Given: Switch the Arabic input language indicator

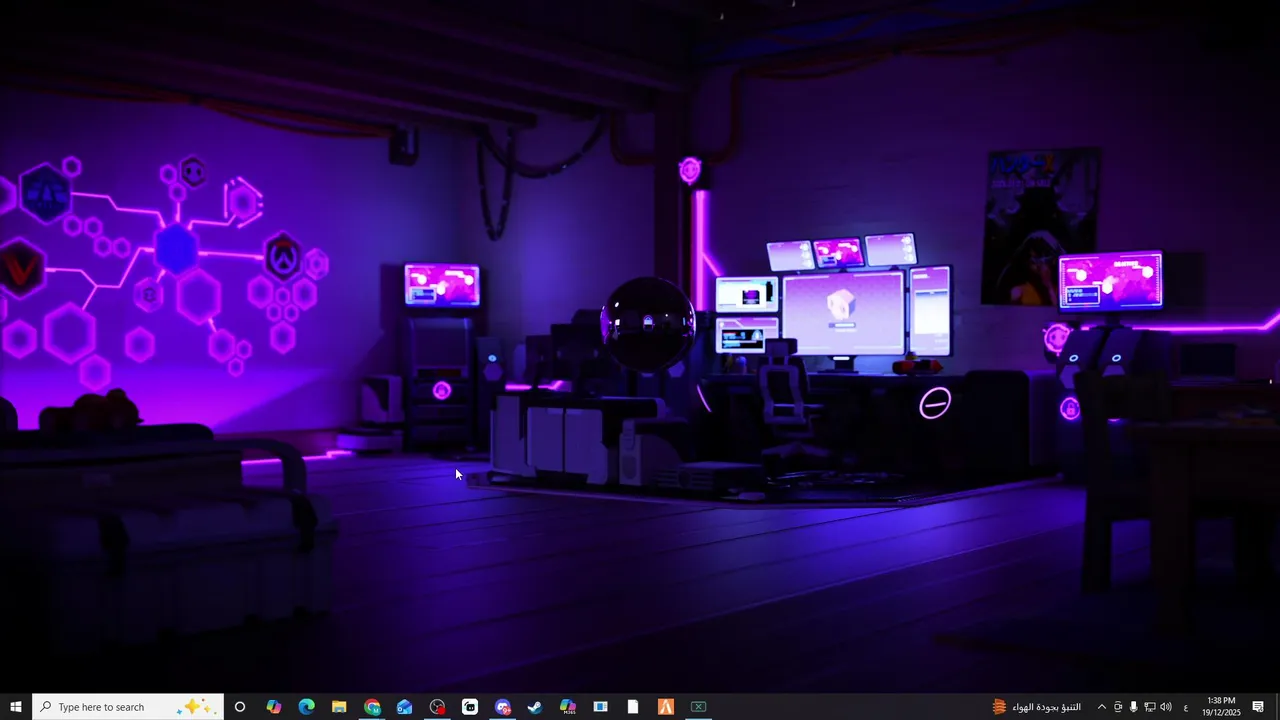Looking at the screenshot, I should point(1186,707).
